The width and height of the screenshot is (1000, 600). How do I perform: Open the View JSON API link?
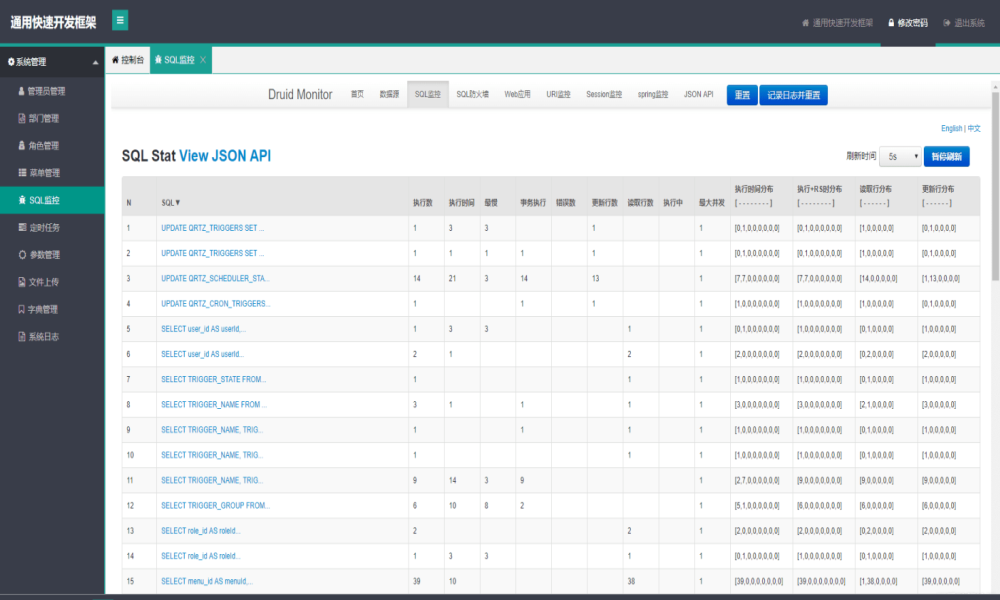pyautogui.click(x=225, y=156)
